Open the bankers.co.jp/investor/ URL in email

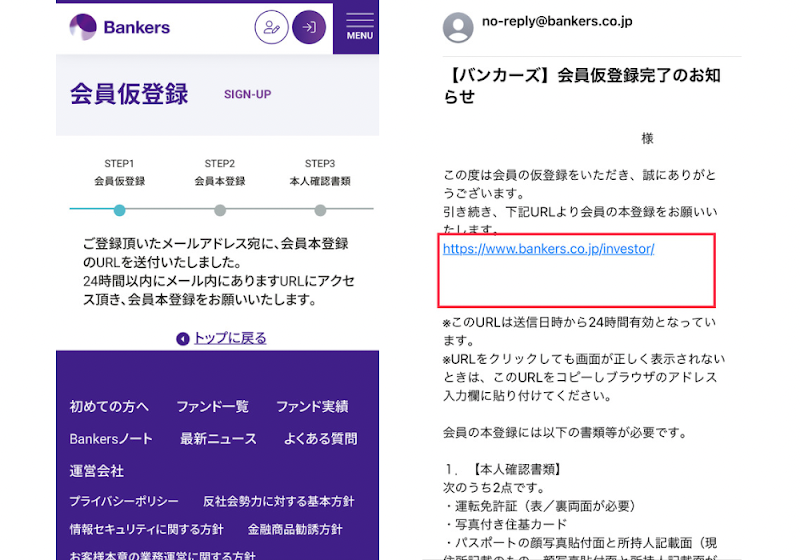click(x=548, y=249)
